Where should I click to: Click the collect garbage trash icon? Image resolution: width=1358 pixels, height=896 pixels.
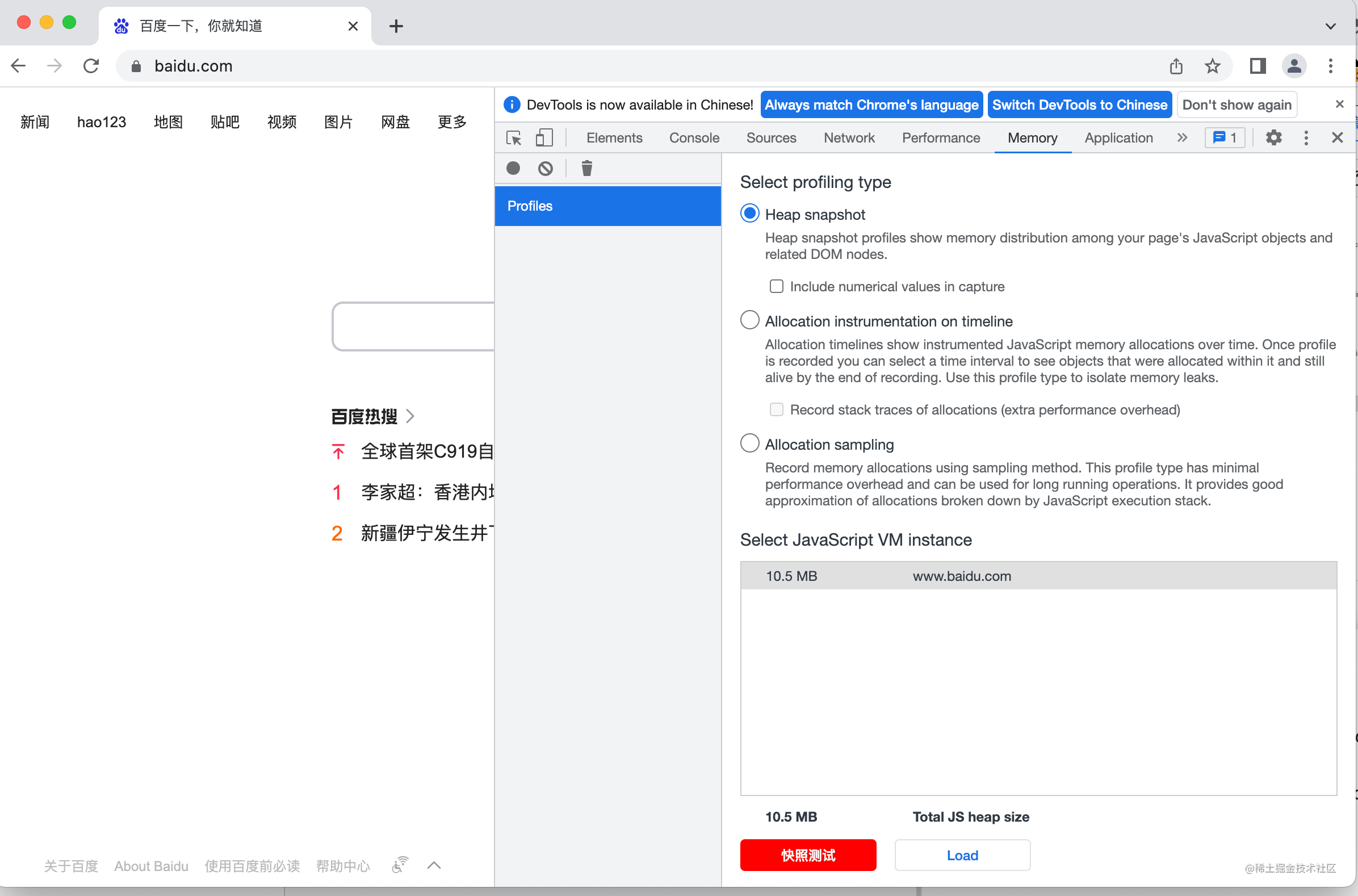(x=586, y=168)
